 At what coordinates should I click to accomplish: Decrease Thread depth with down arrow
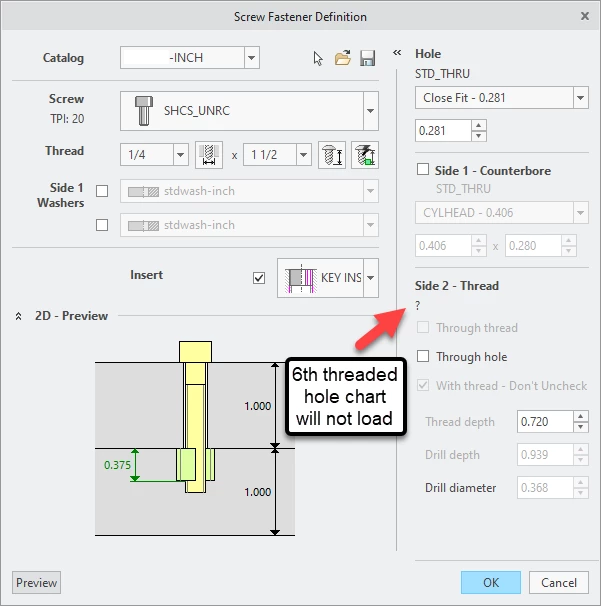coord(581,427)
